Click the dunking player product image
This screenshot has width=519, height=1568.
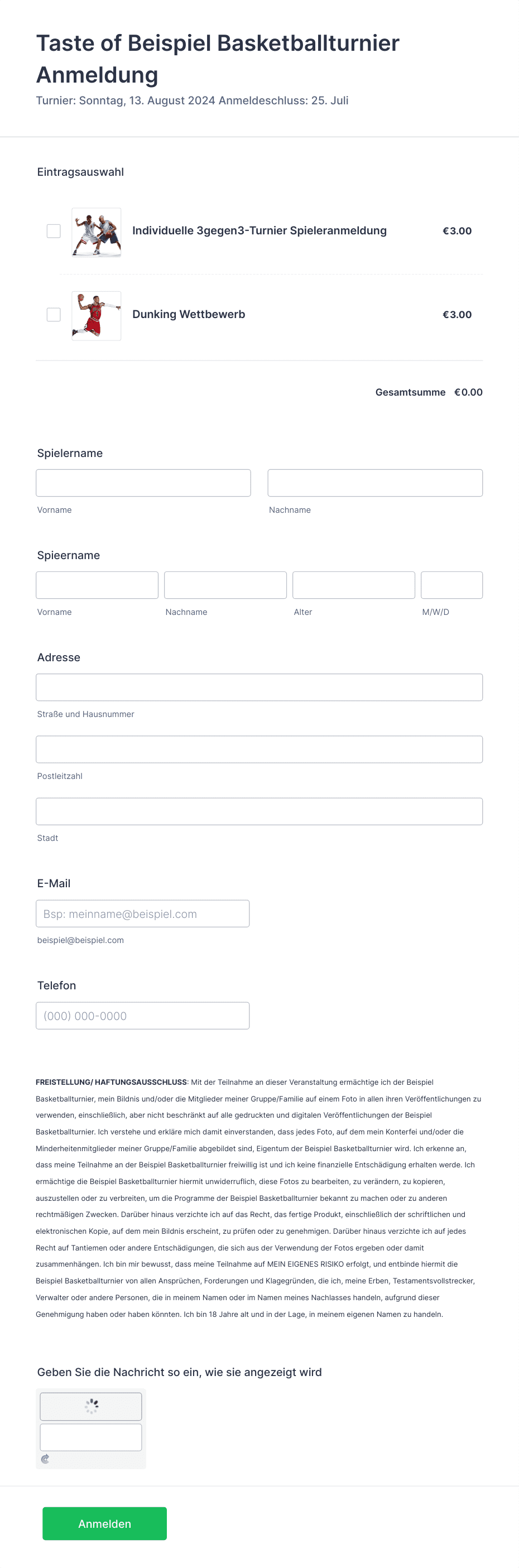coord(96,315)
